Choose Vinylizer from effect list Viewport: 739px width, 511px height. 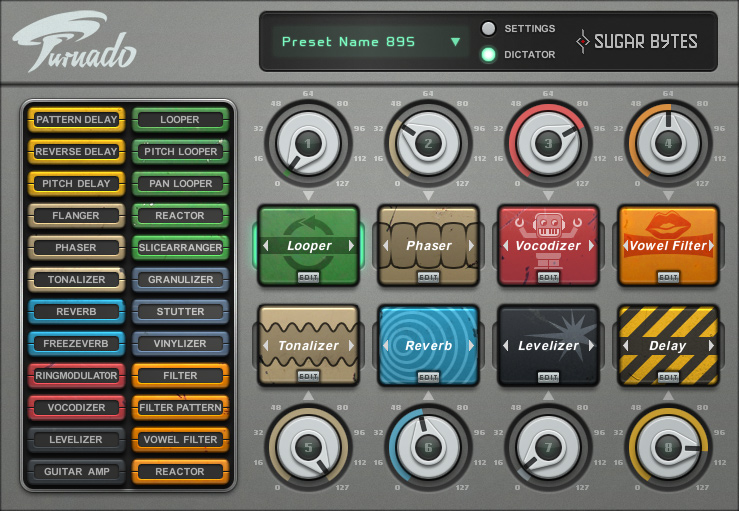pos(181,344)
